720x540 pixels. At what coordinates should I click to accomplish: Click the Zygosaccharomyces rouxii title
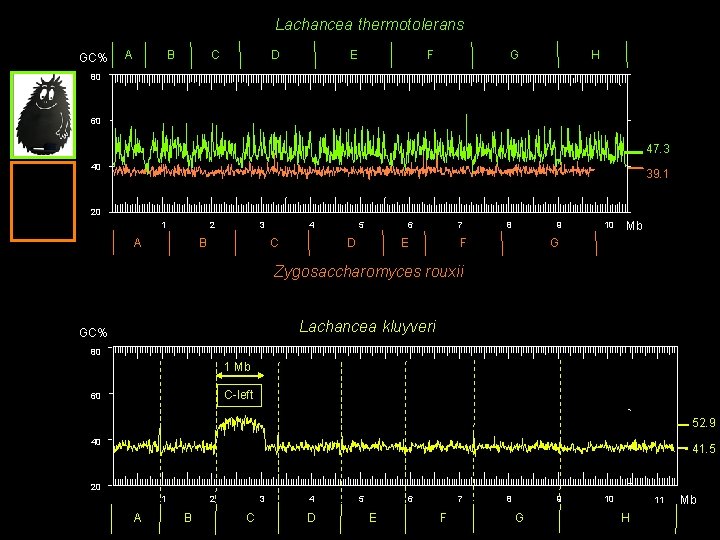point(369,271)
